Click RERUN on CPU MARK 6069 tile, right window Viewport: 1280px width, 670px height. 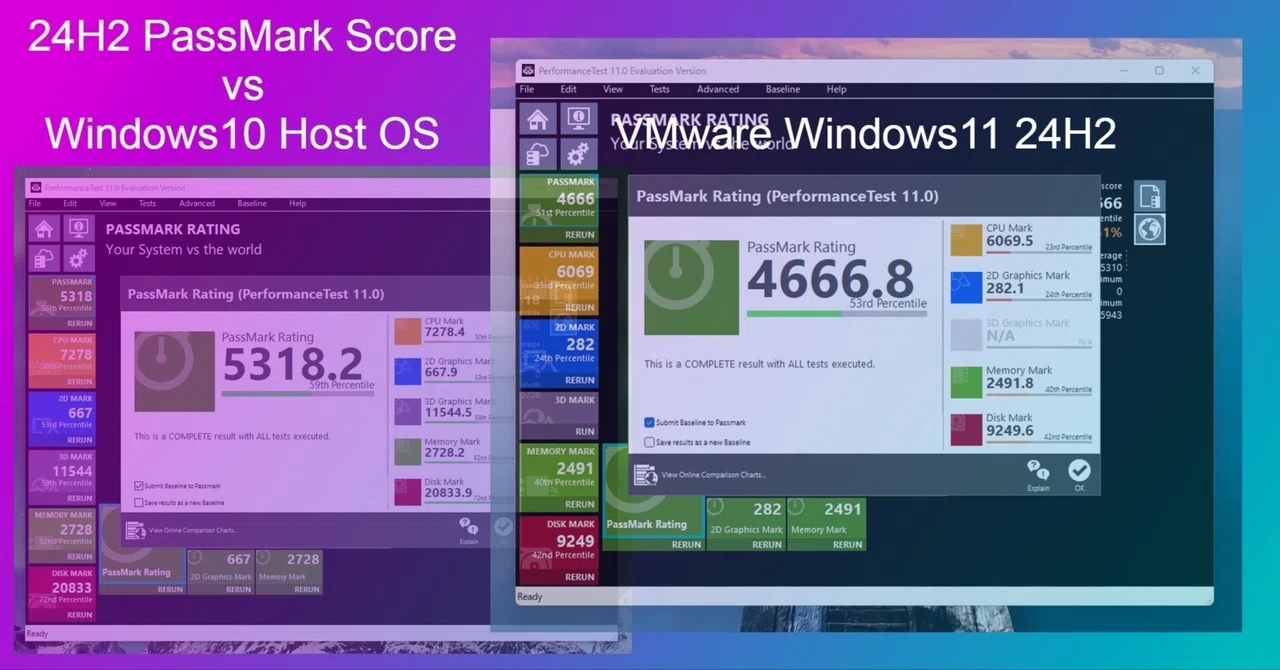click(580, 307)
